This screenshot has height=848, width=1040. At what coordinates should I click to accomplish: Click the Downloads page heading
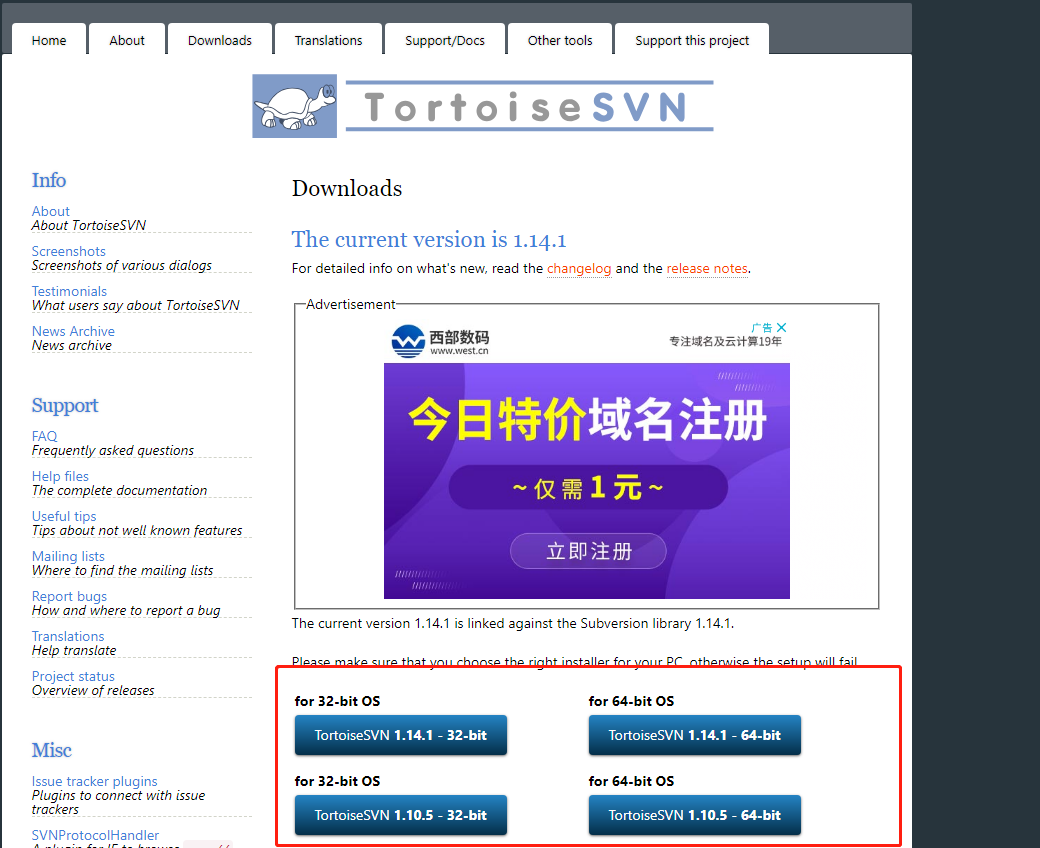pos(347,188)
